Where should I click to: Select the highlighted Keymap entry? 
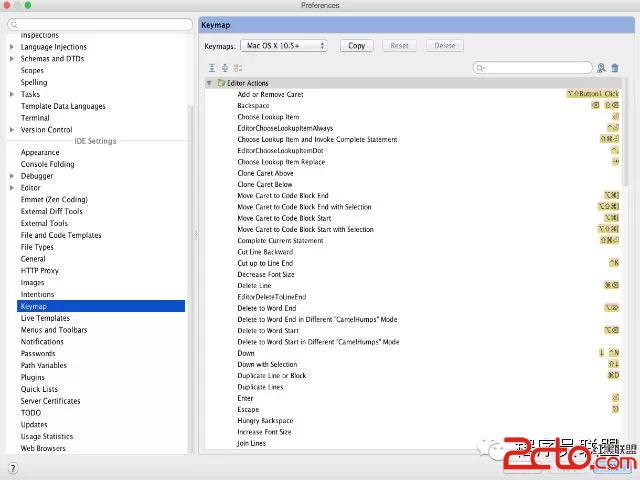point(101,306)
